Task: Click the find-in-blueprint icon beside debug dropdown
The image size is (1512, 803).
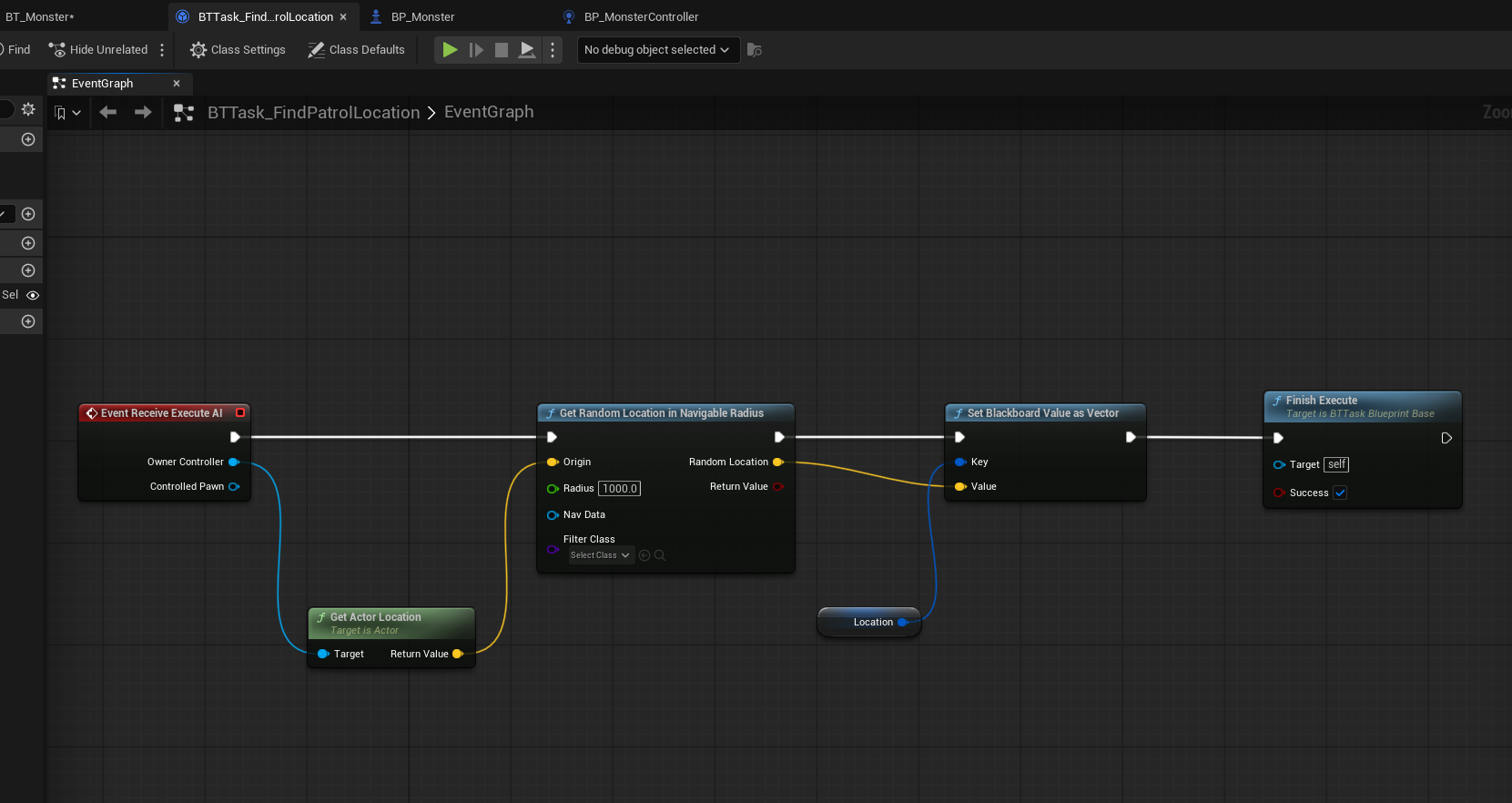Action: (x=754, y=50)
